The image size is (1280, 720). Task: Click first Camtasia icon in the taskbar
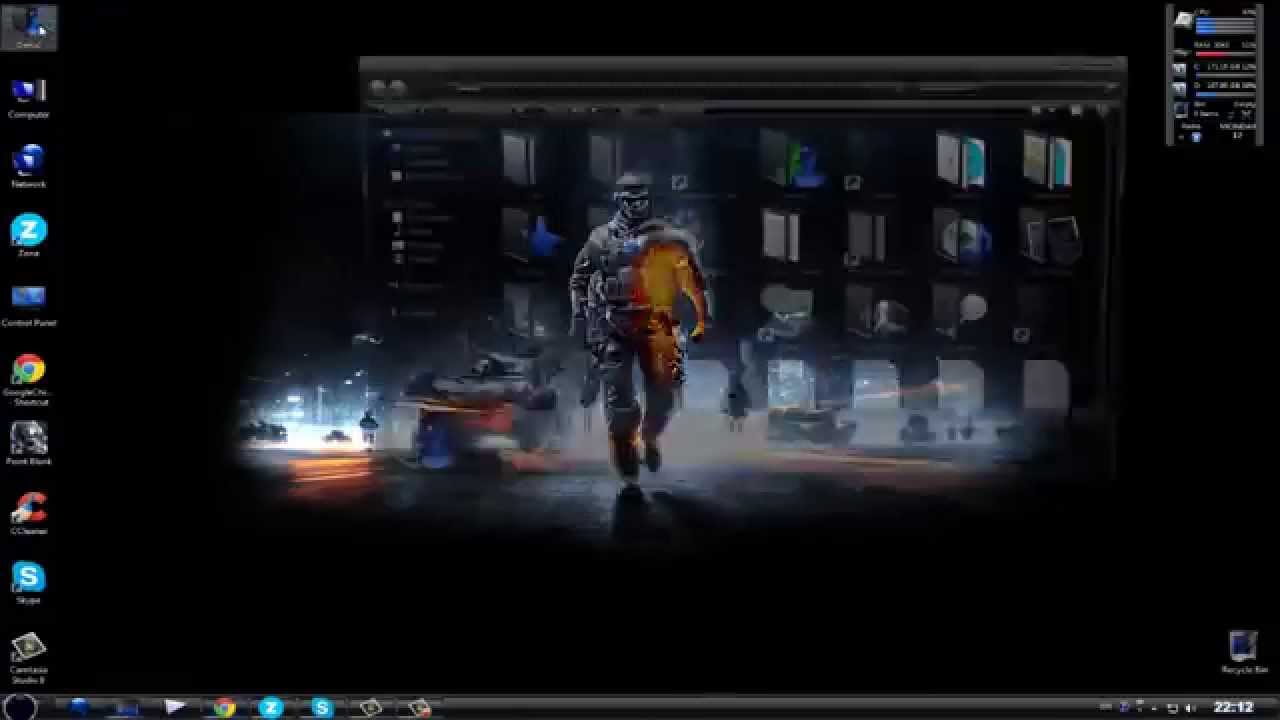pos(370,707)
